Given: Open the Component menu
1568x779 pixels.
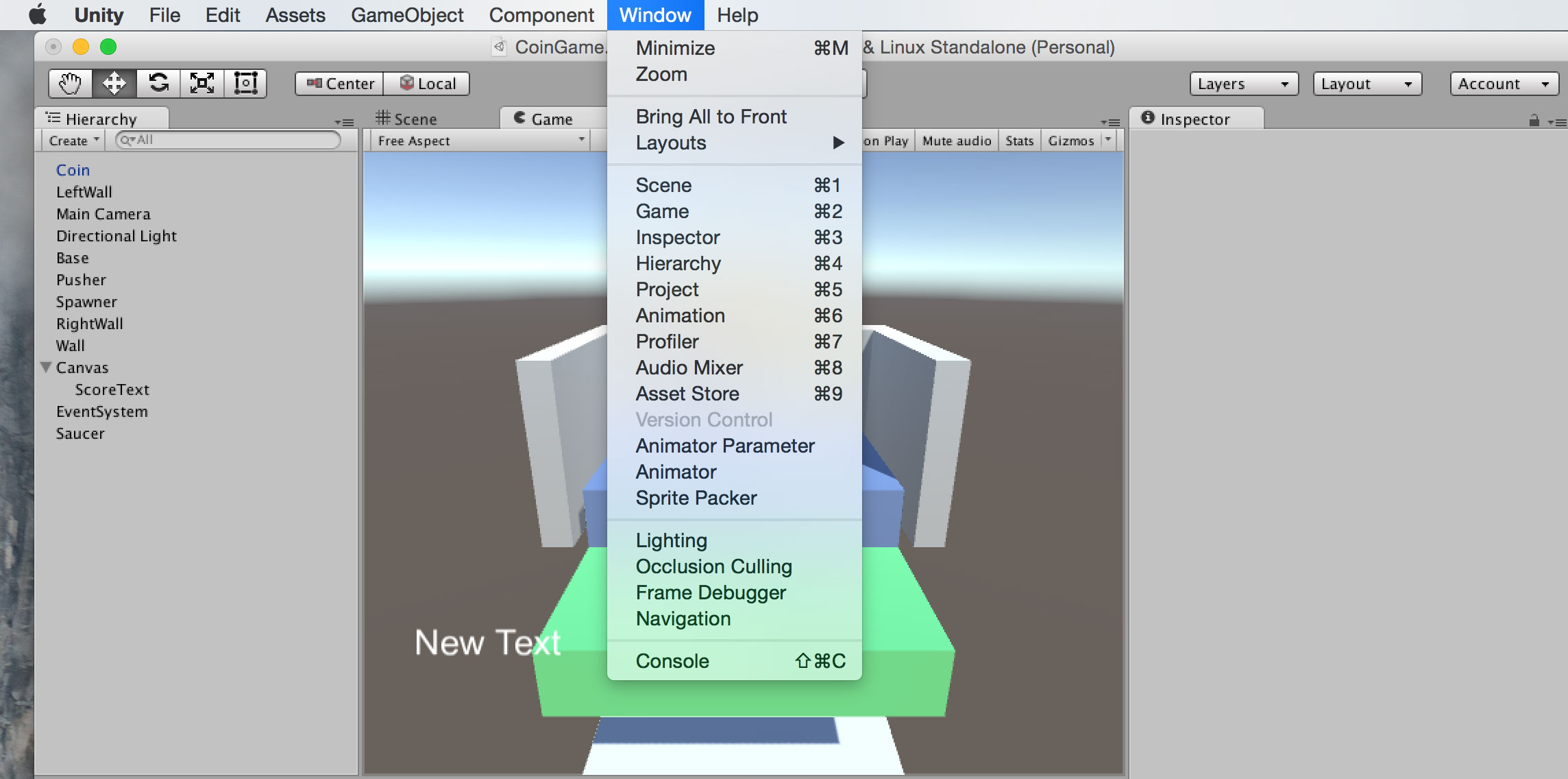Looking at the screenshot, I should coord(541,14).
